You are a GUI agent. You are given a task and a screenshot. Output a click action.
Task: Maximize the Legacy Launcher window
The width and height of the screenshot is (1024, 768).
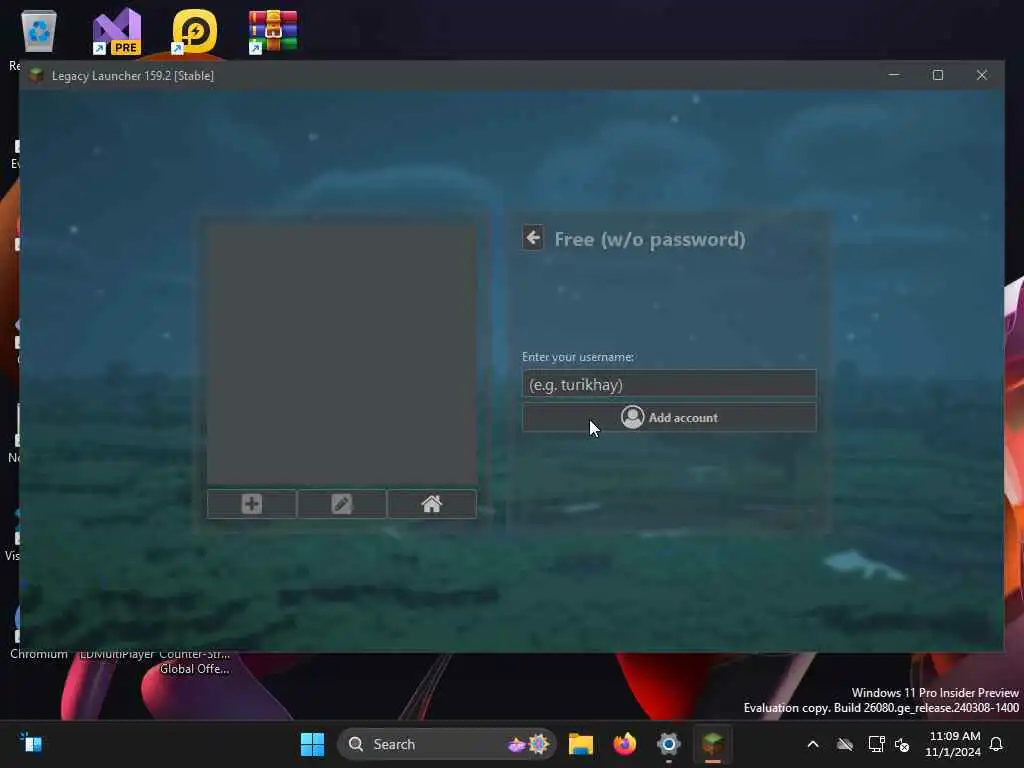(x=938, y=75)
